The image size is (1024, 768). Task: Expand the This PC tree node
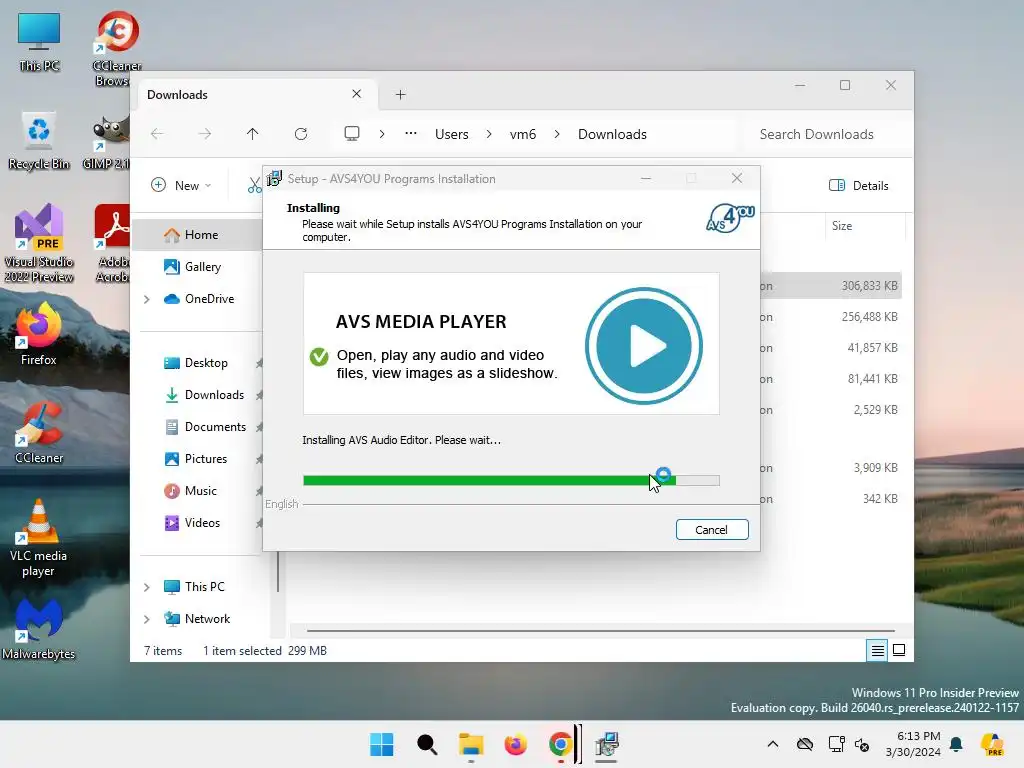click(147, 587)
